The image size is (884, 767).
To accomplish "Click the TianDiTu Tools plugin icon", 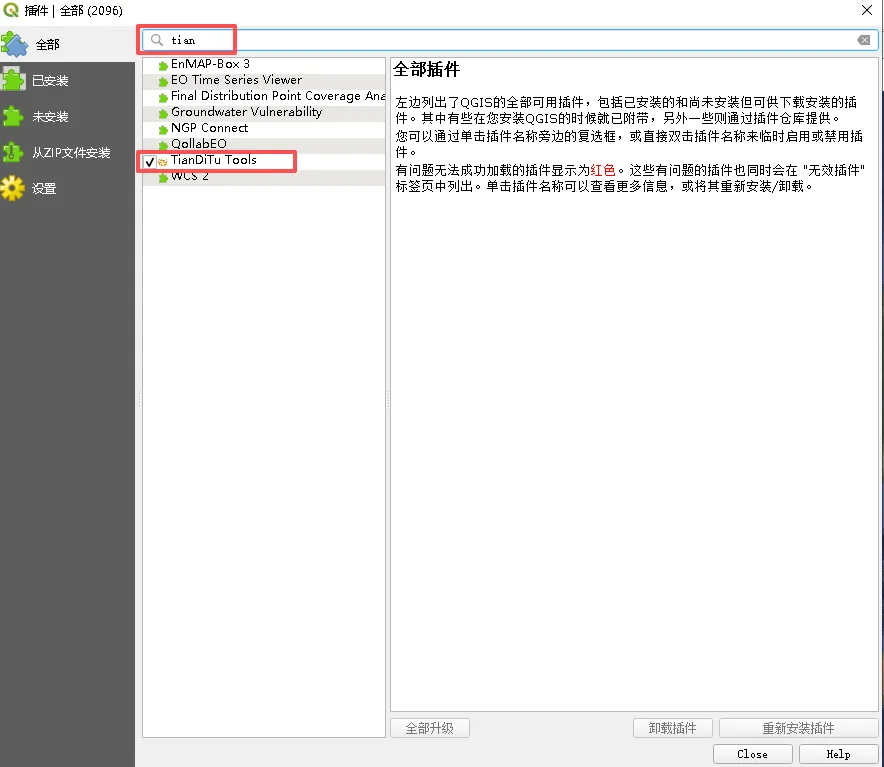I will tap(163, 162).
